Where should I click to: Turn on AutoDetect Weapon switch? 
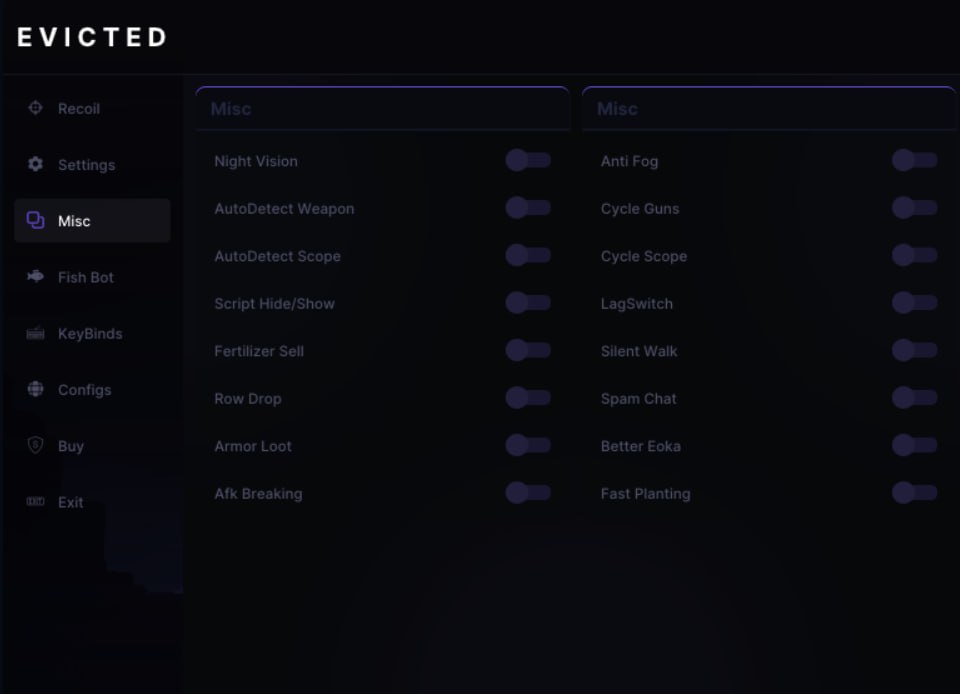(x=528, y=208)
